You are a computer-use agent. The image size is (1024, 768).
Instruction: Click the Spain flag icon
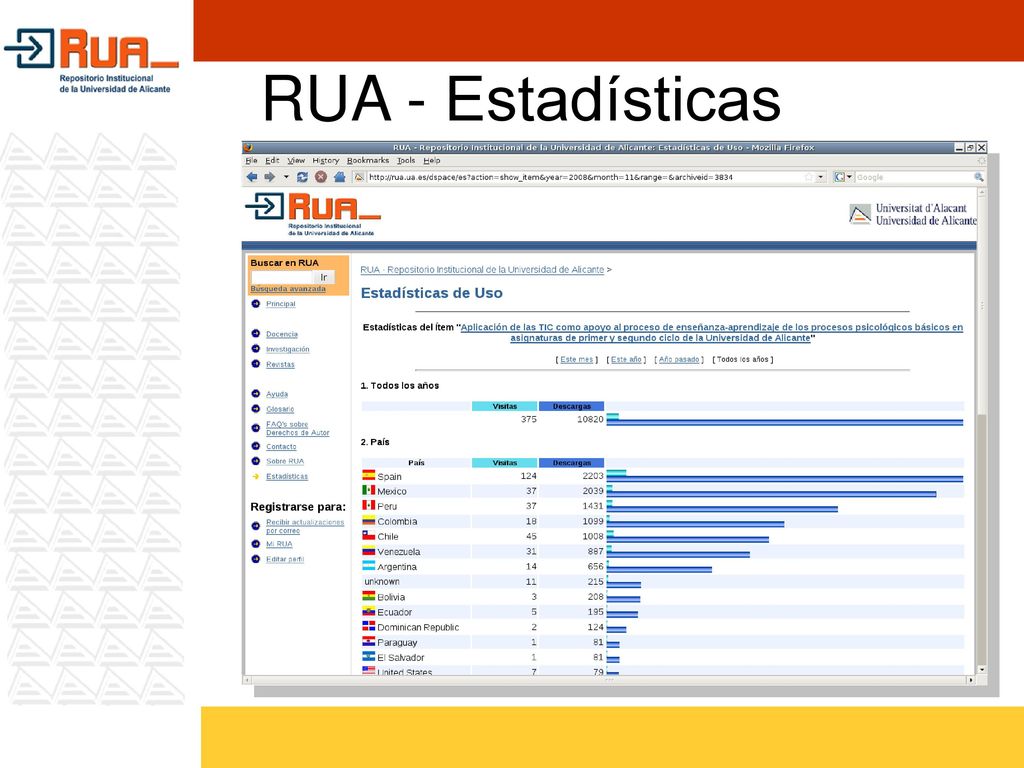click(369, 475)
